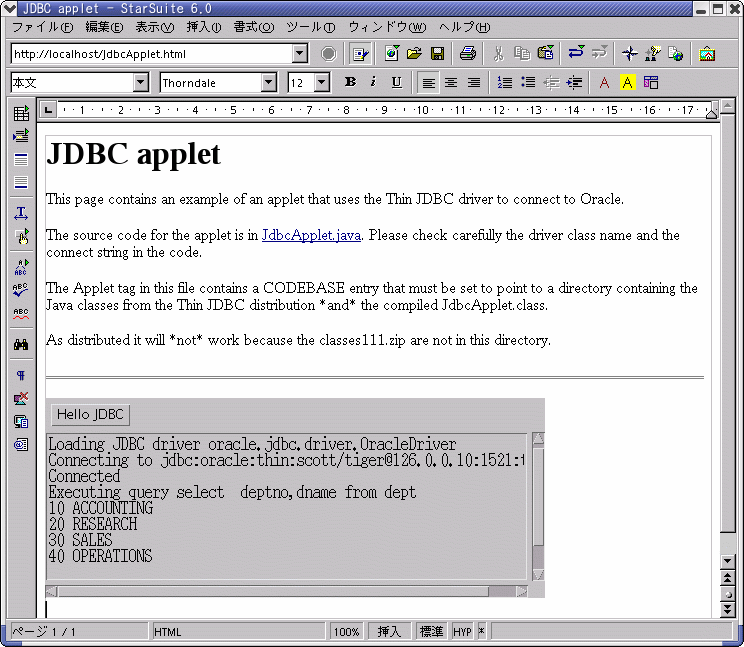The image size is (744, 647).
Task: Toggle Underline formatting
Action: [x=396, y=82]
